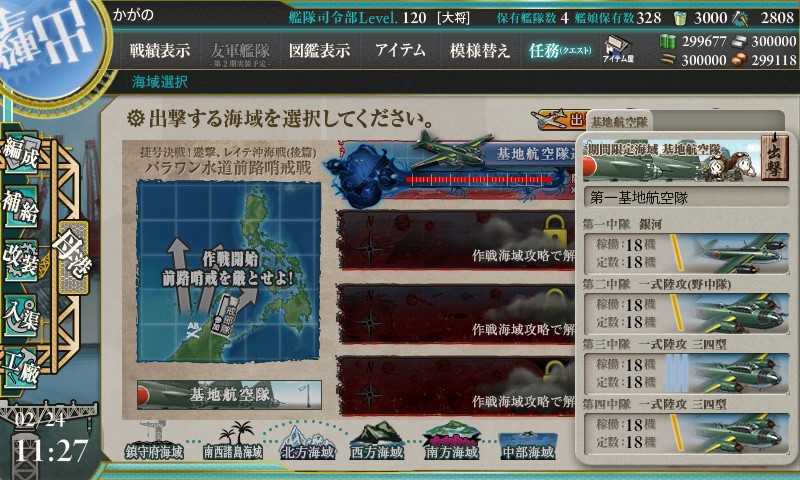Open the 改装 remodel icon
800x480 pixels.
click(21, 260)
